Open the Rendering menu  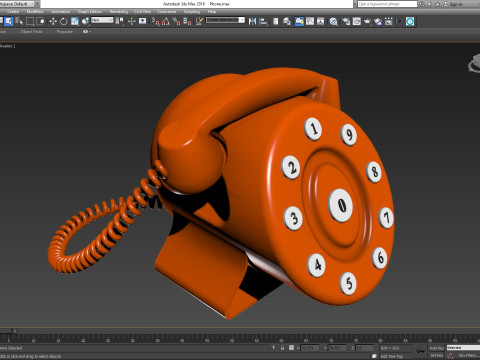[119, 12]
